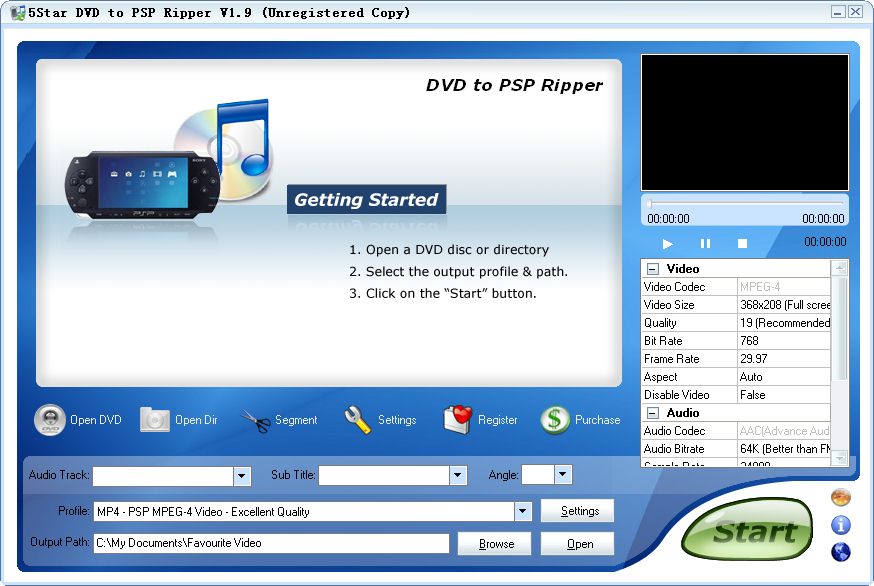Click the Browse button for output path
874x586 pixels.
[494, 544]
